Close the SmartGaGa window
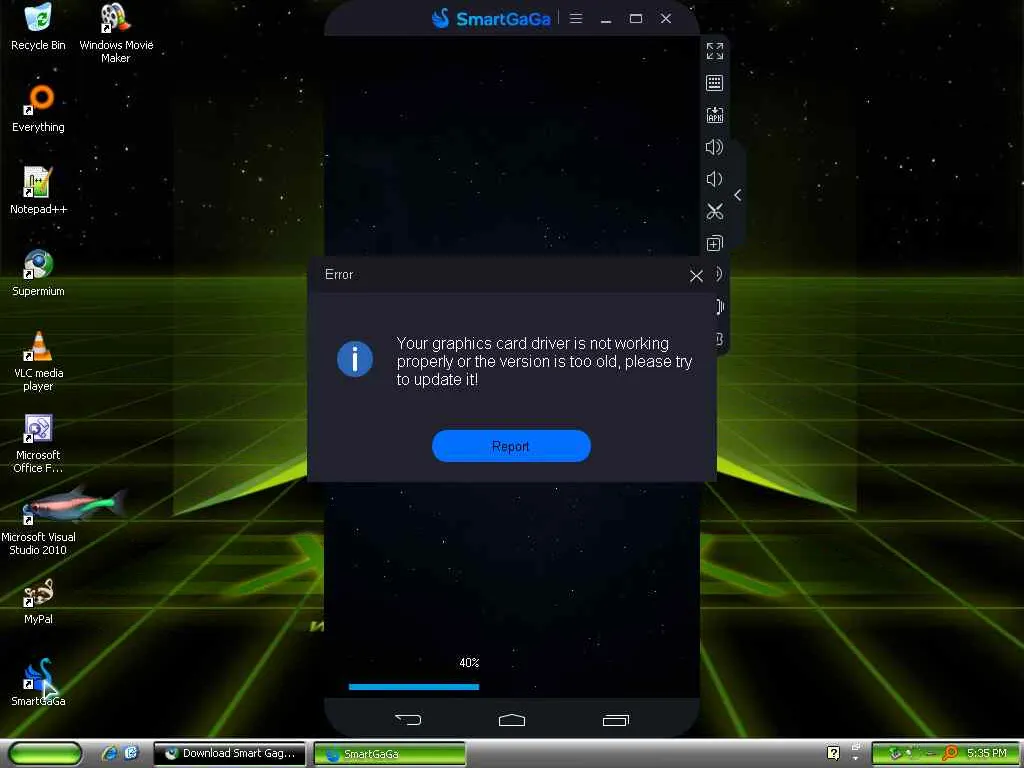The height and width of the screenshot is (768, 1024). 665,18
